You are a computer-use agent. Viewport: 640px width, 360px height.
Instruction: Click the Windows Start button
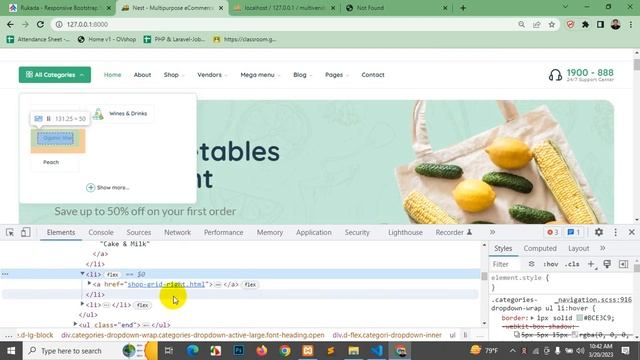[11, 351]
